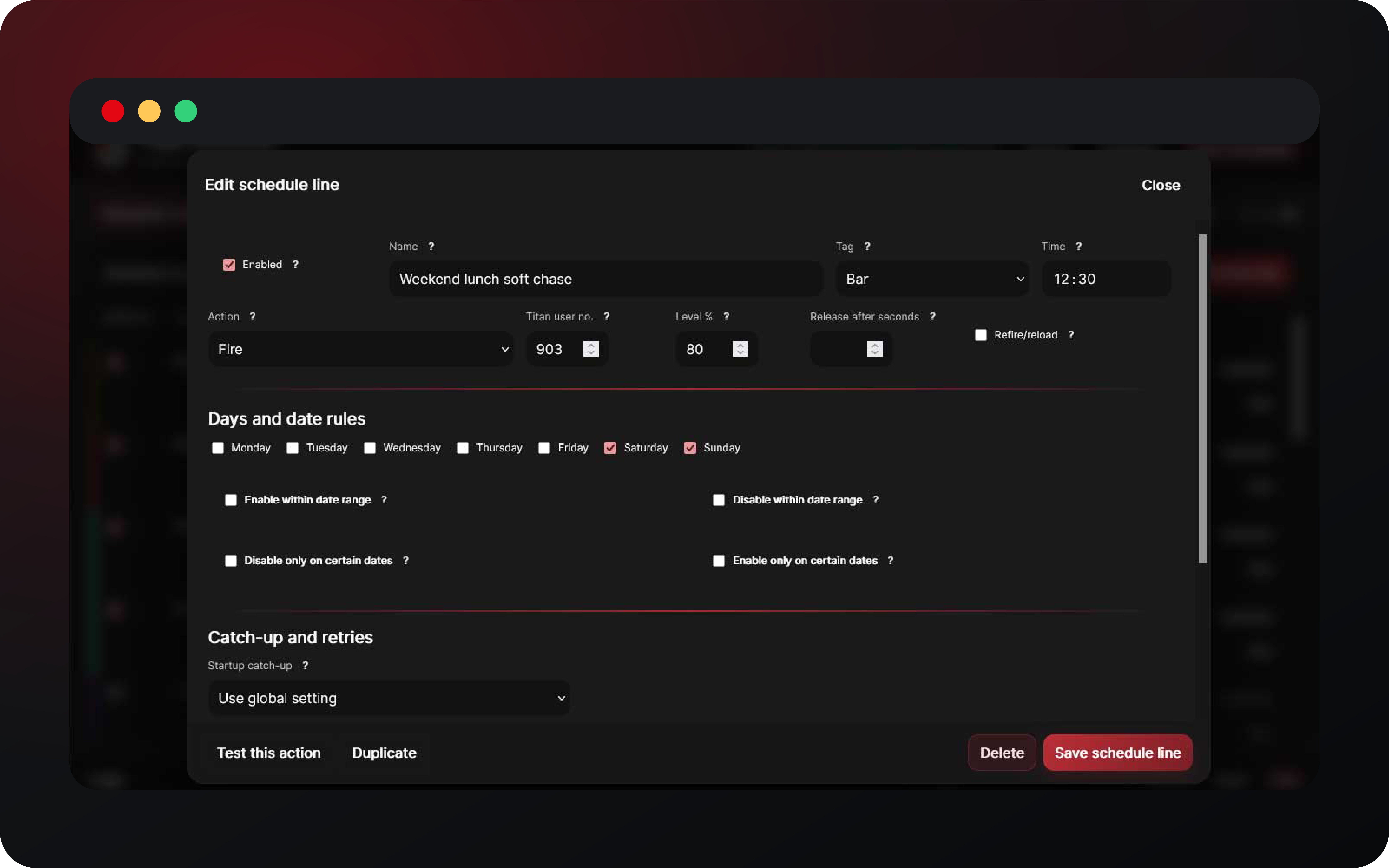Viewport: 1389px width, 868px height.
Task: Click Test this action button
Action: pos(269,753)
